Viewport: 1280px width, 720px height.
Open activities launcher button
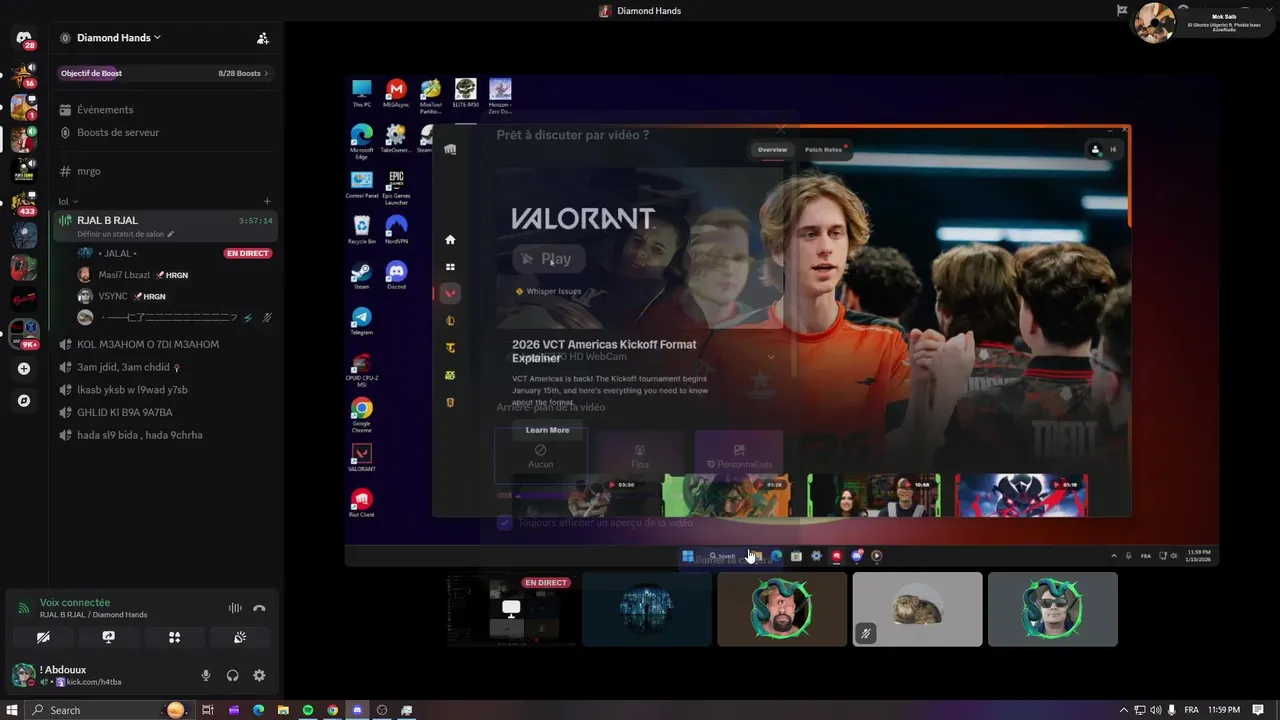pos(174,637)
